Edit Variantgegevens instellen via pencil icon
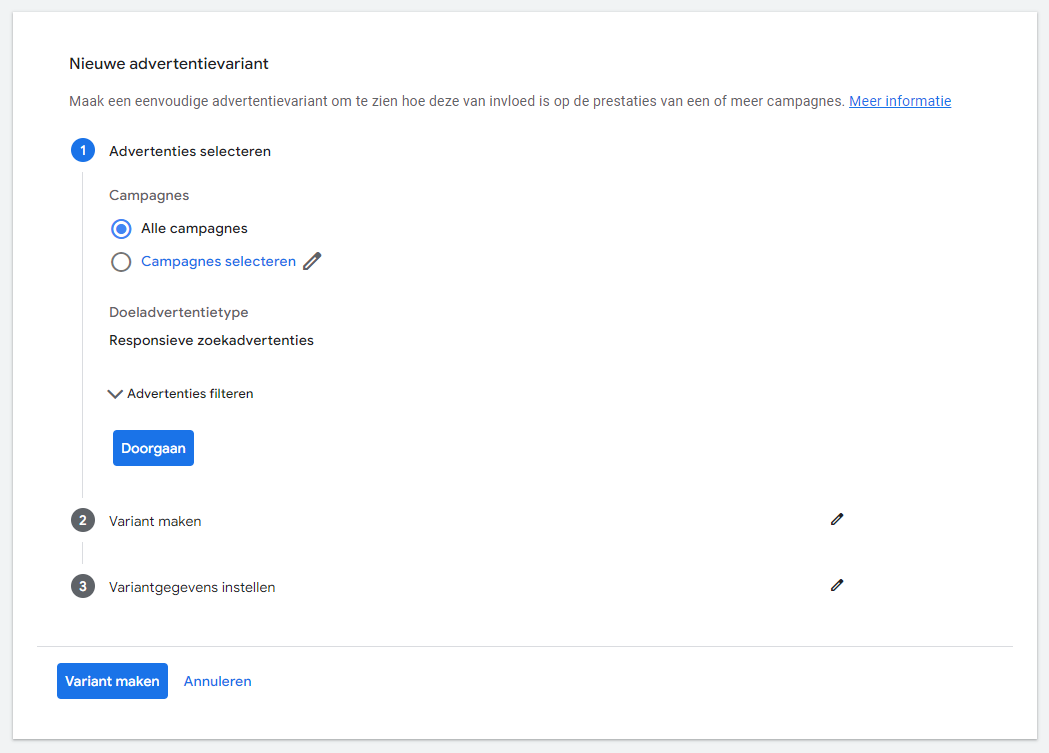Viewport: 1049px width, 753px height. (x=837, y=585)
